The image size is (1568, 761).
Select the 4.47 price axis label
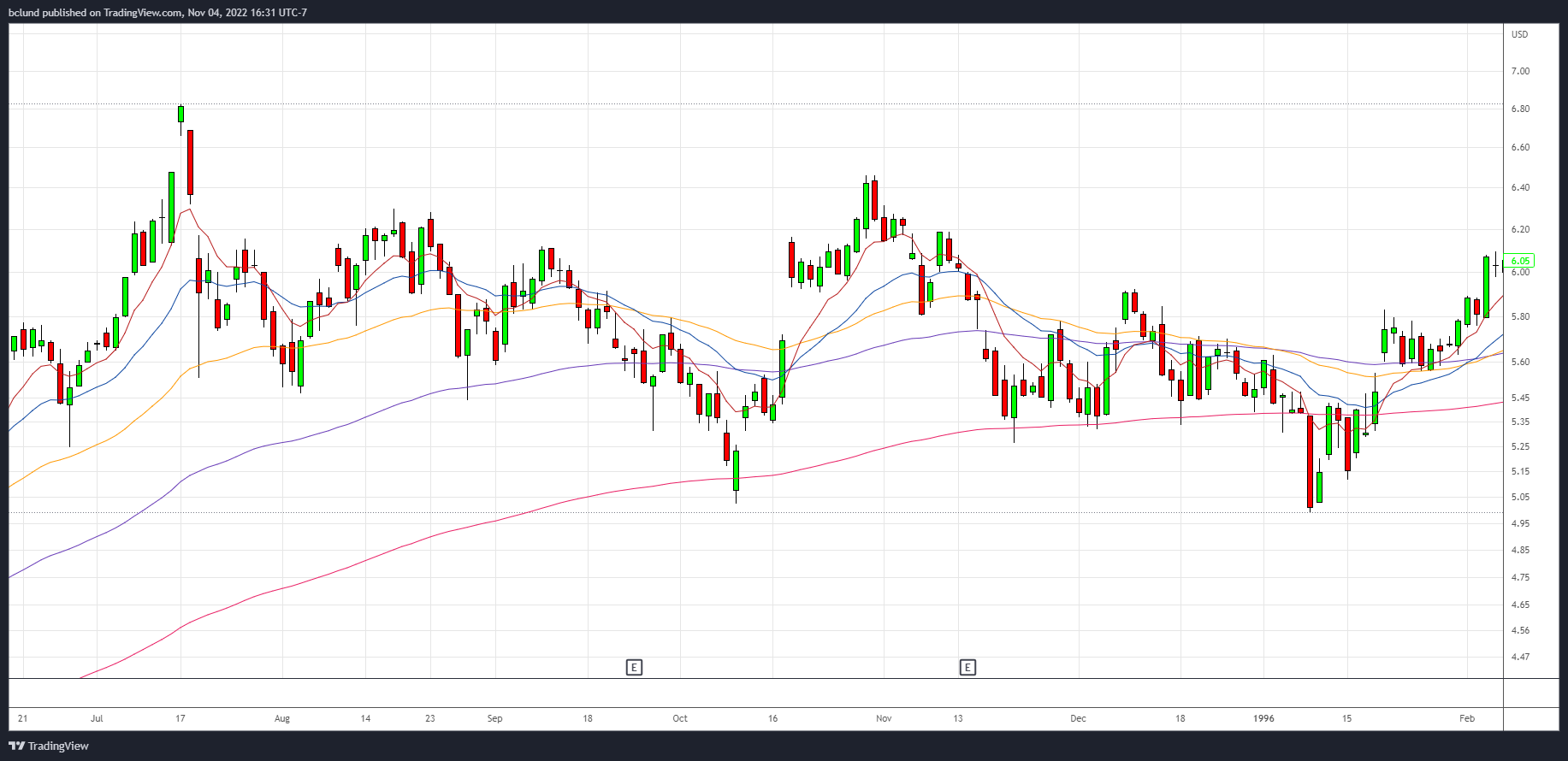tap(1520, 657)
